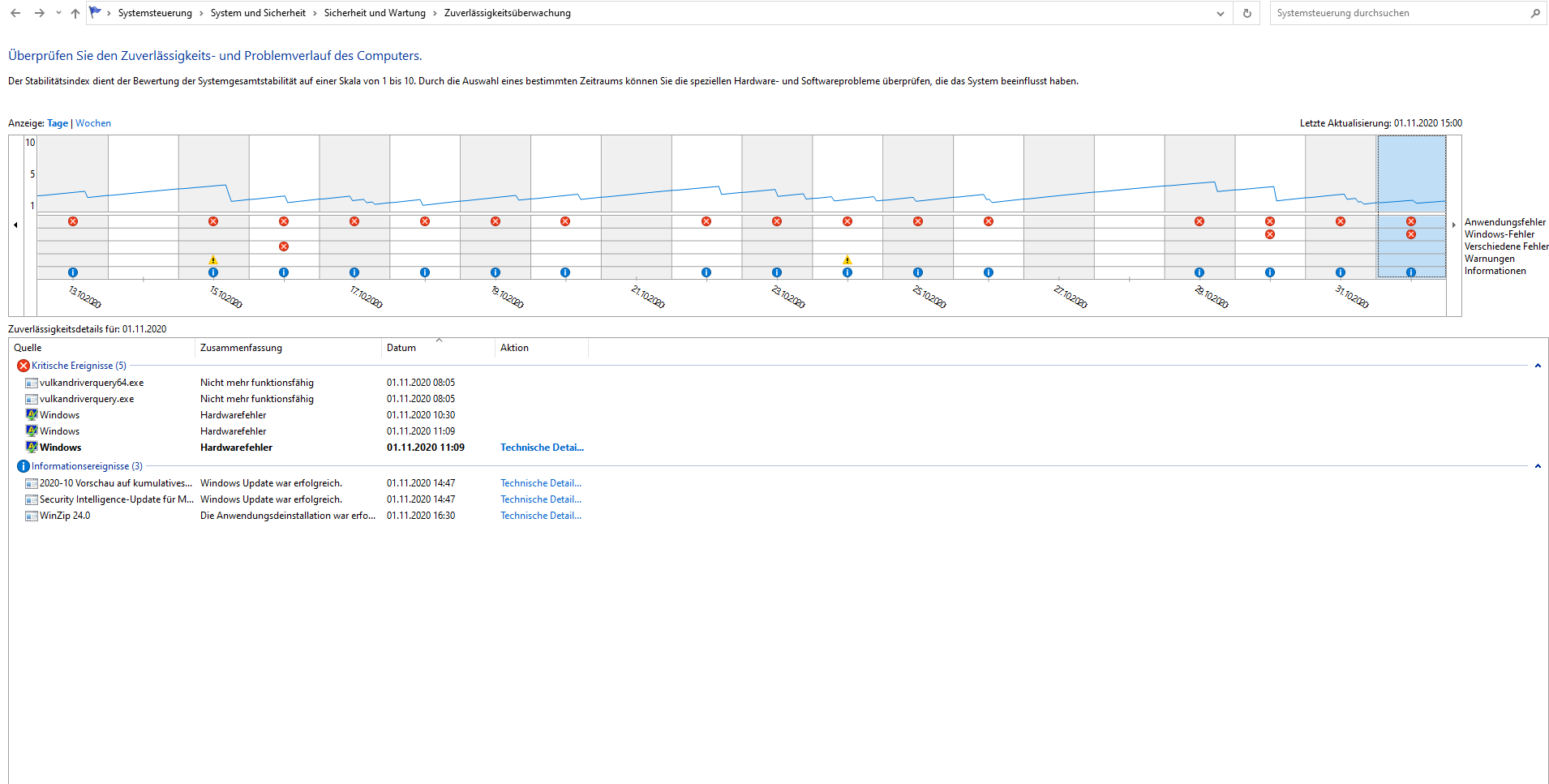This screenshot has height=784, width=1549.
Task: Open Systemsteuerung in the breadcrumb
Action: pos(155,13)
